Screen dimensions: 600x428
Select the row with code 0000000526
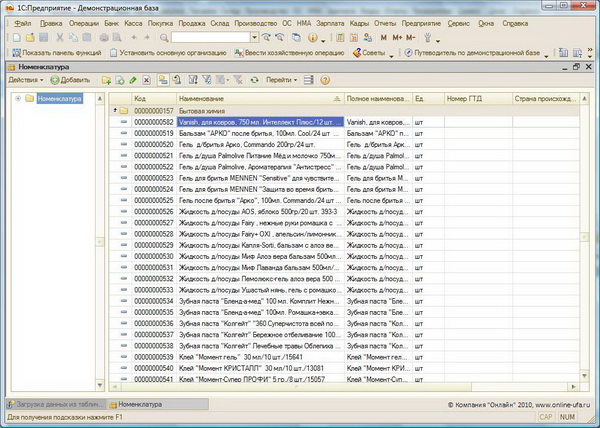[x=344, y=212]
